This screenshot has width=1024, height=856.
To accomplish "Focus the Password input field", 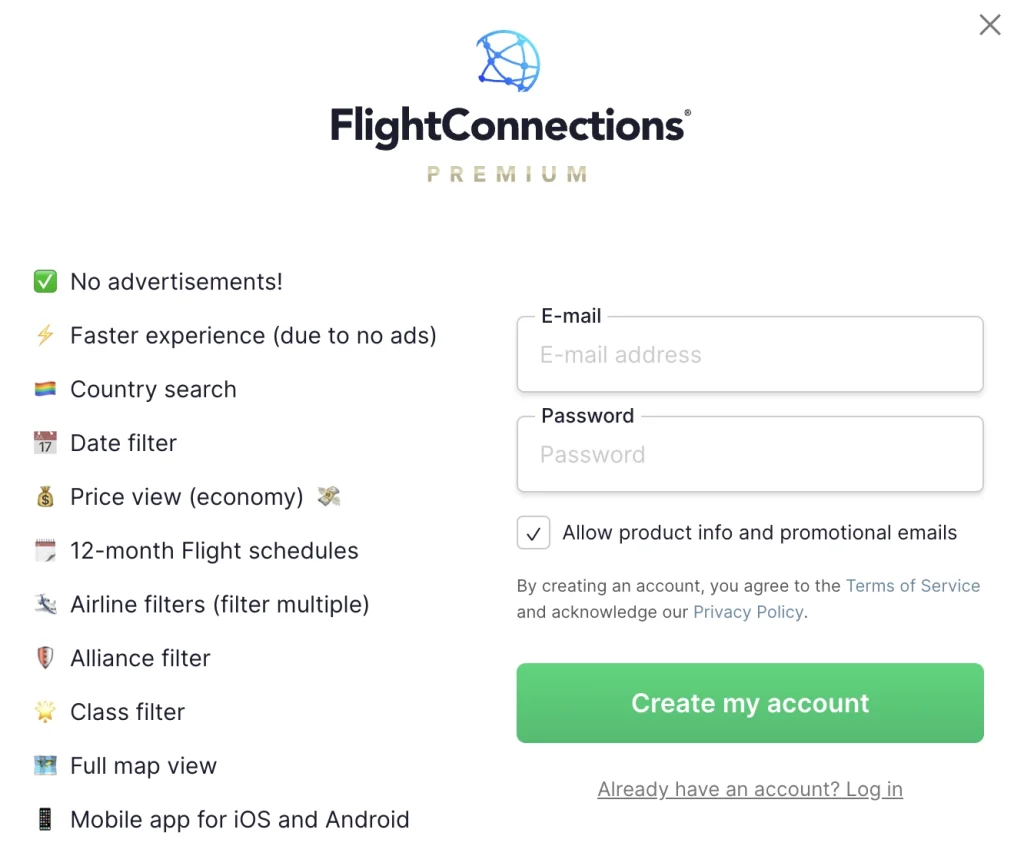I will [749, 455].
